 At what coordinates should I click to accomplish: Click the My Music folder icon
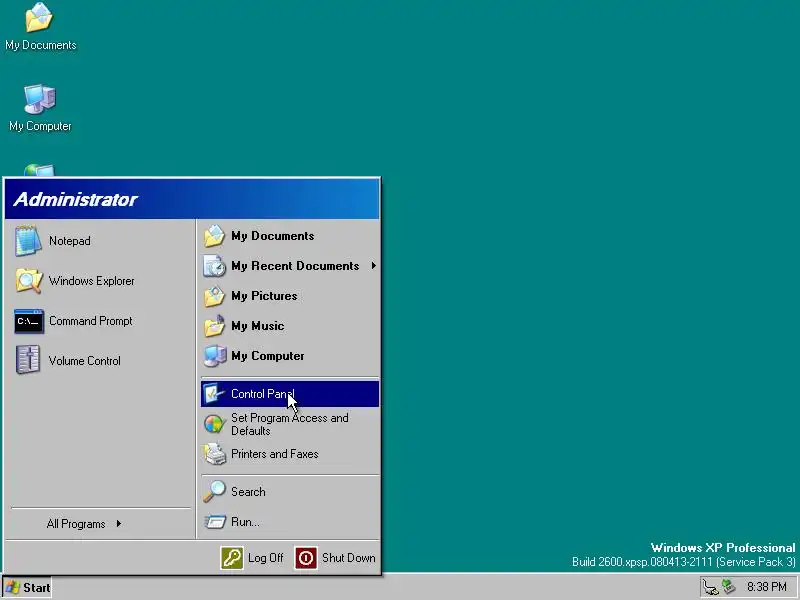[214, 326]
